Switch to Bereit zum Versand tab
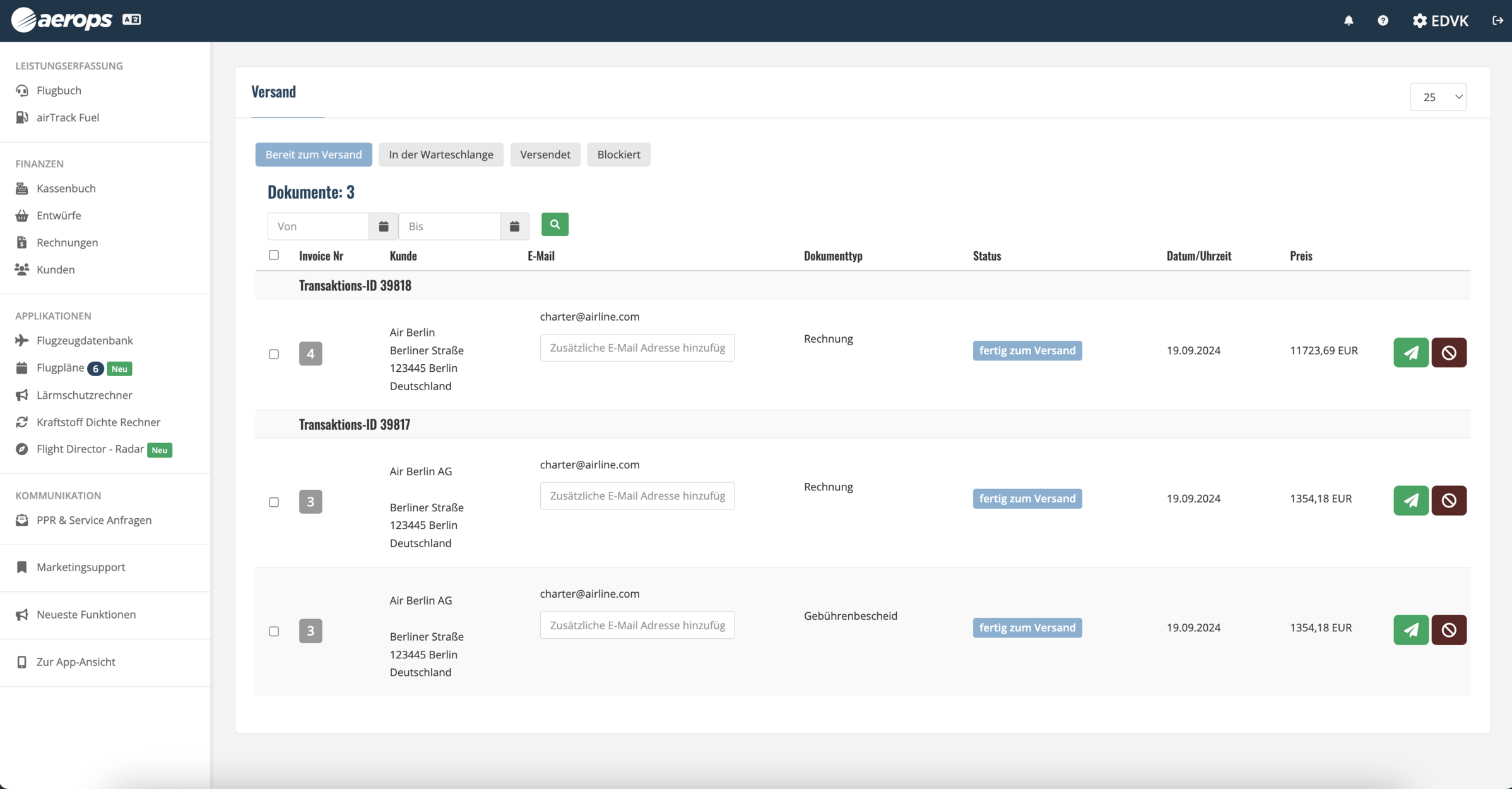Screen dimensions: 1512x789 (x=314, y=155)
